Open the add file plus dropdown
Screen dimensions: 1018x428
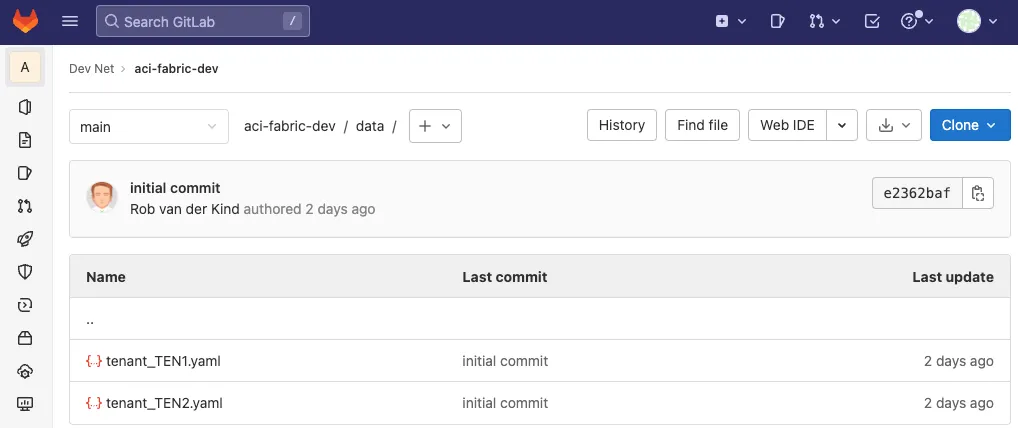(435, 126)
